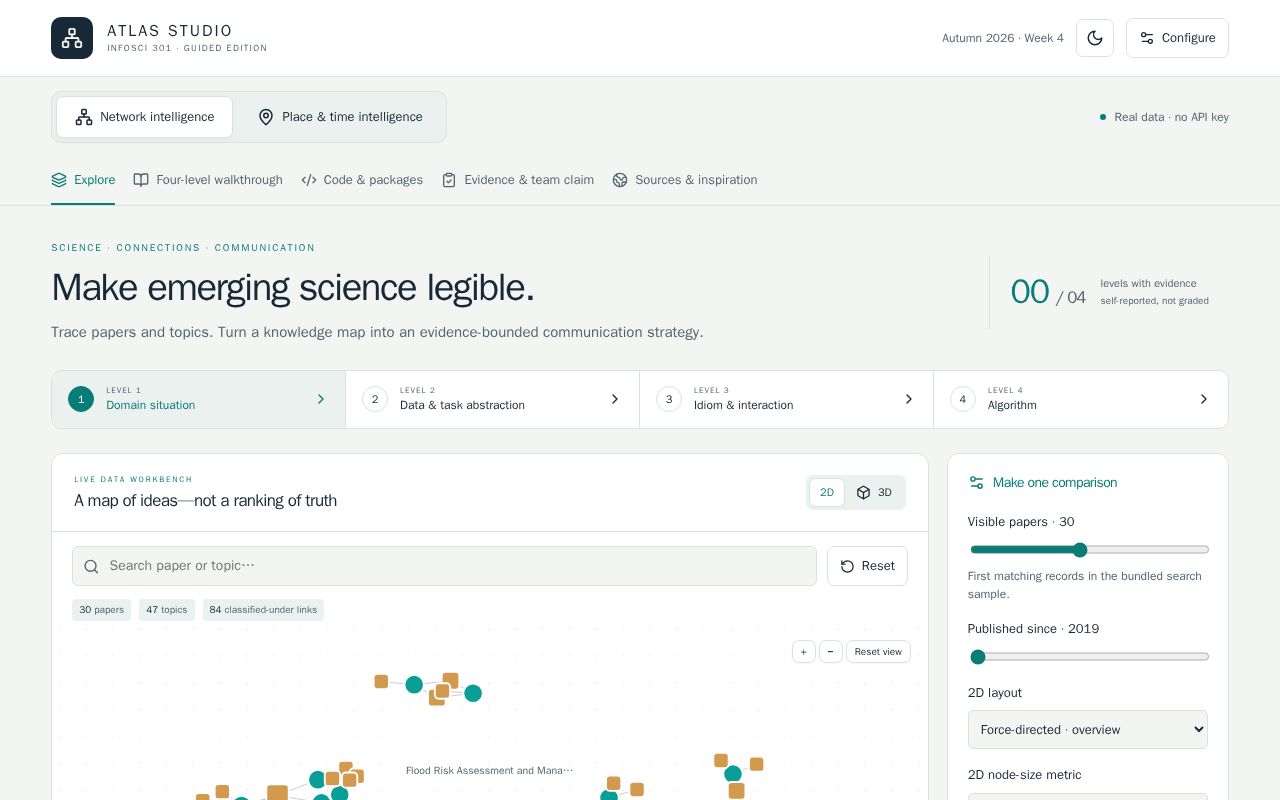Switch to Place & time intelligence

pos(340,117)
